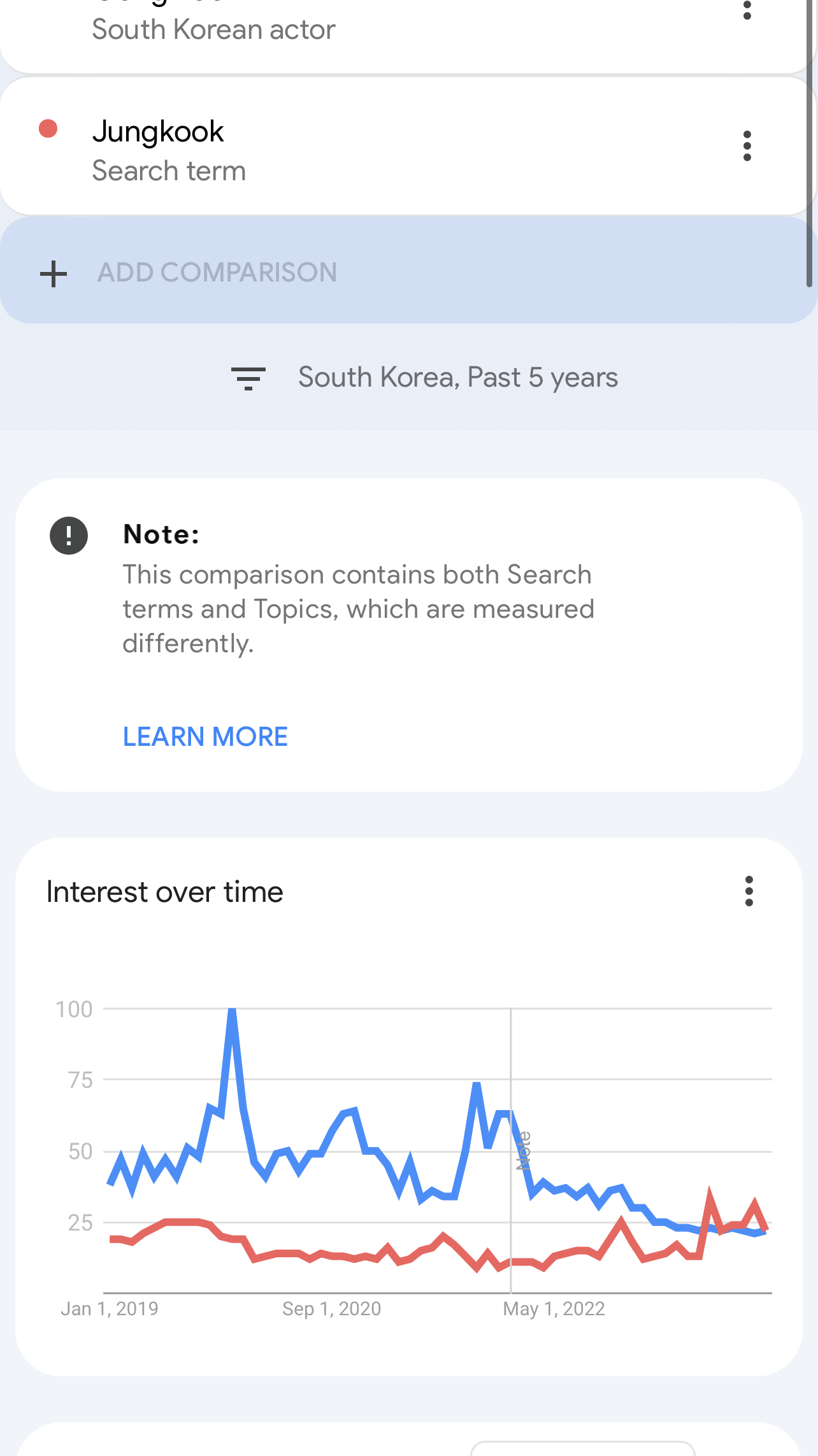This screenshot has height=1456, width=818.
Task: Click the exclamation note icon
Action: pos(69,535)
